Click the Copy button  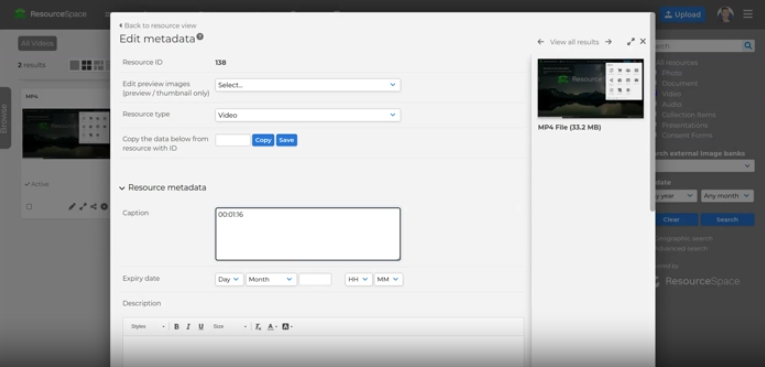click(x=263, y=140)
